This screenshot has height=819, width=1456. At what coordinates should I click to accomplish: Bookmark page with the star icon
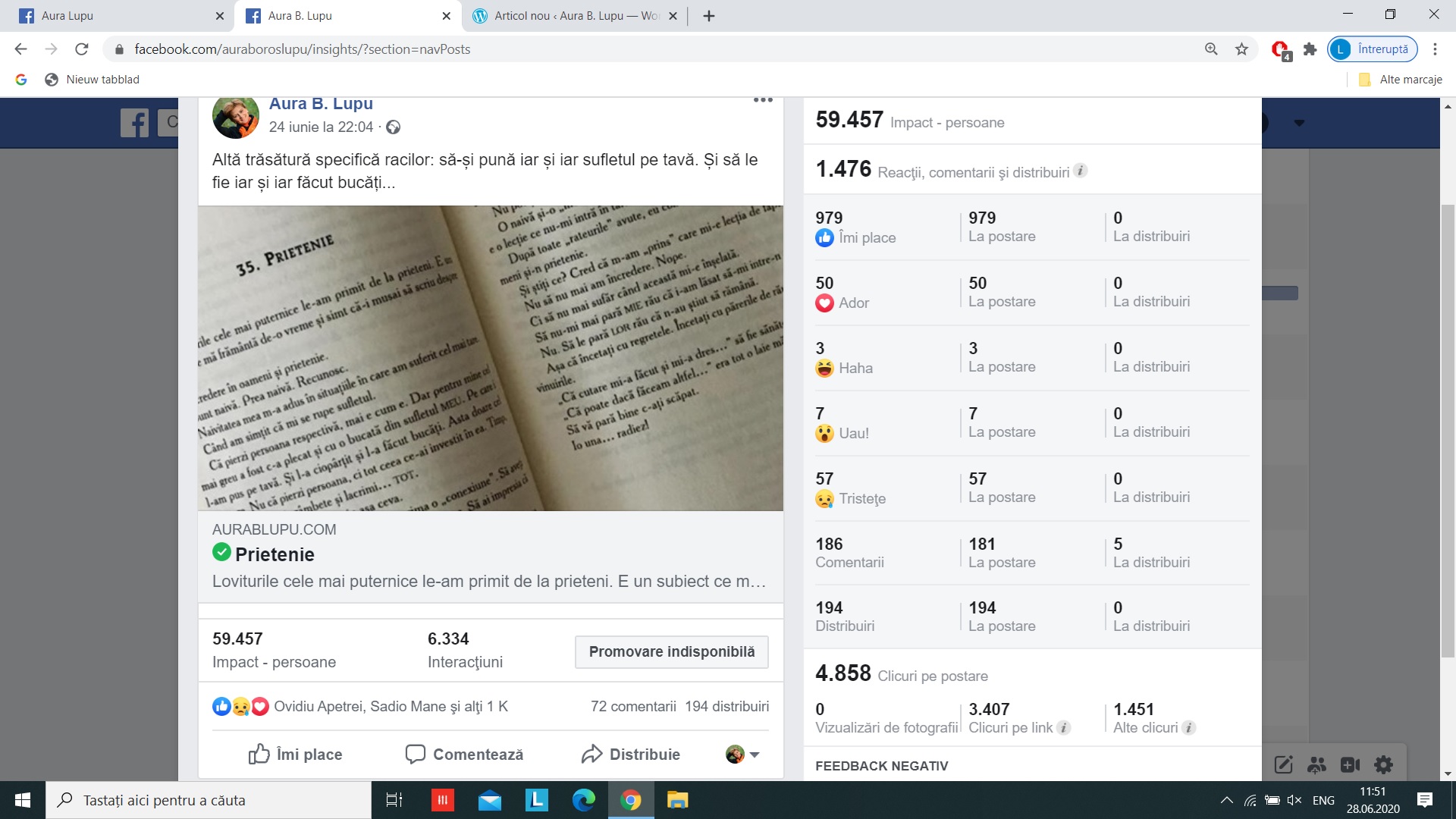(1241, 49)
